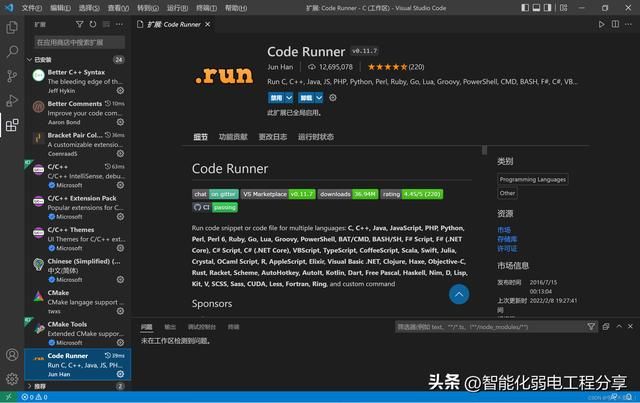This screenshot has height=403, width=640.
Task: Click the Programming Languages category tag
Action: pos(532,179)
